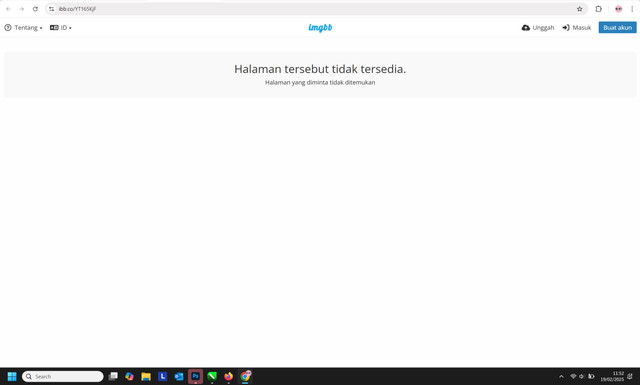Click the 'Halaman tersebut tidak tersedia.' heading
This screenshot has width=640, height=385.
[320, 69]
